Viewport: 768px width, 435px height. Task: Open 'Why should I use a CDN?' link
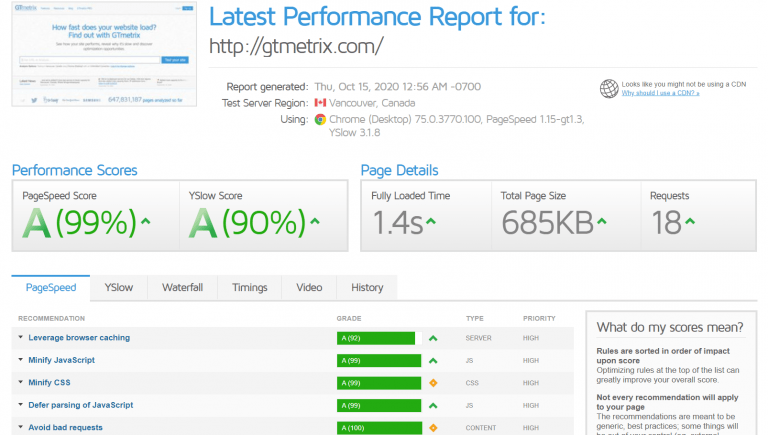coord(660,93)
